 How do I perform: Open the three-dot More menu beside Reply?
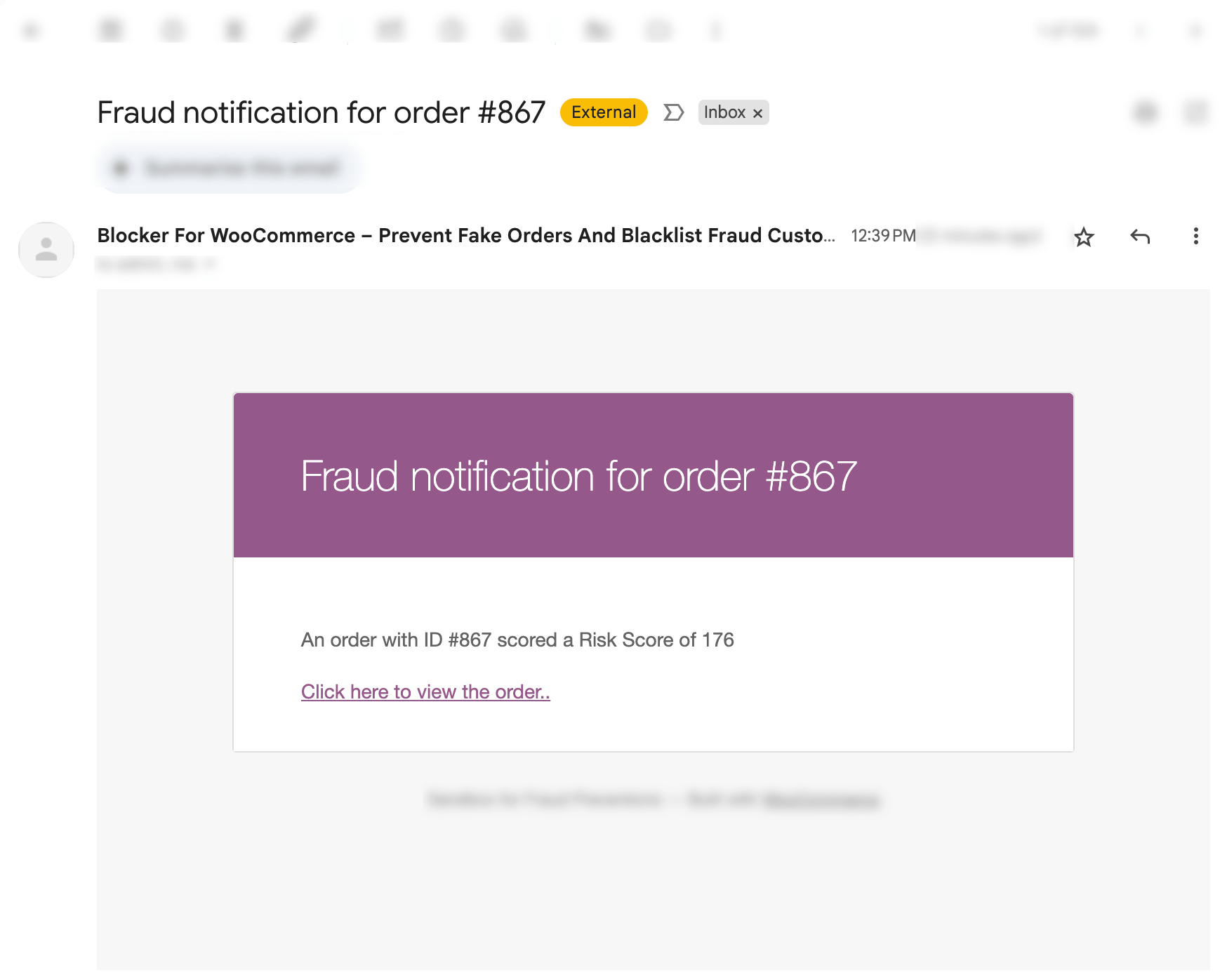click(x=1195, y=237)
